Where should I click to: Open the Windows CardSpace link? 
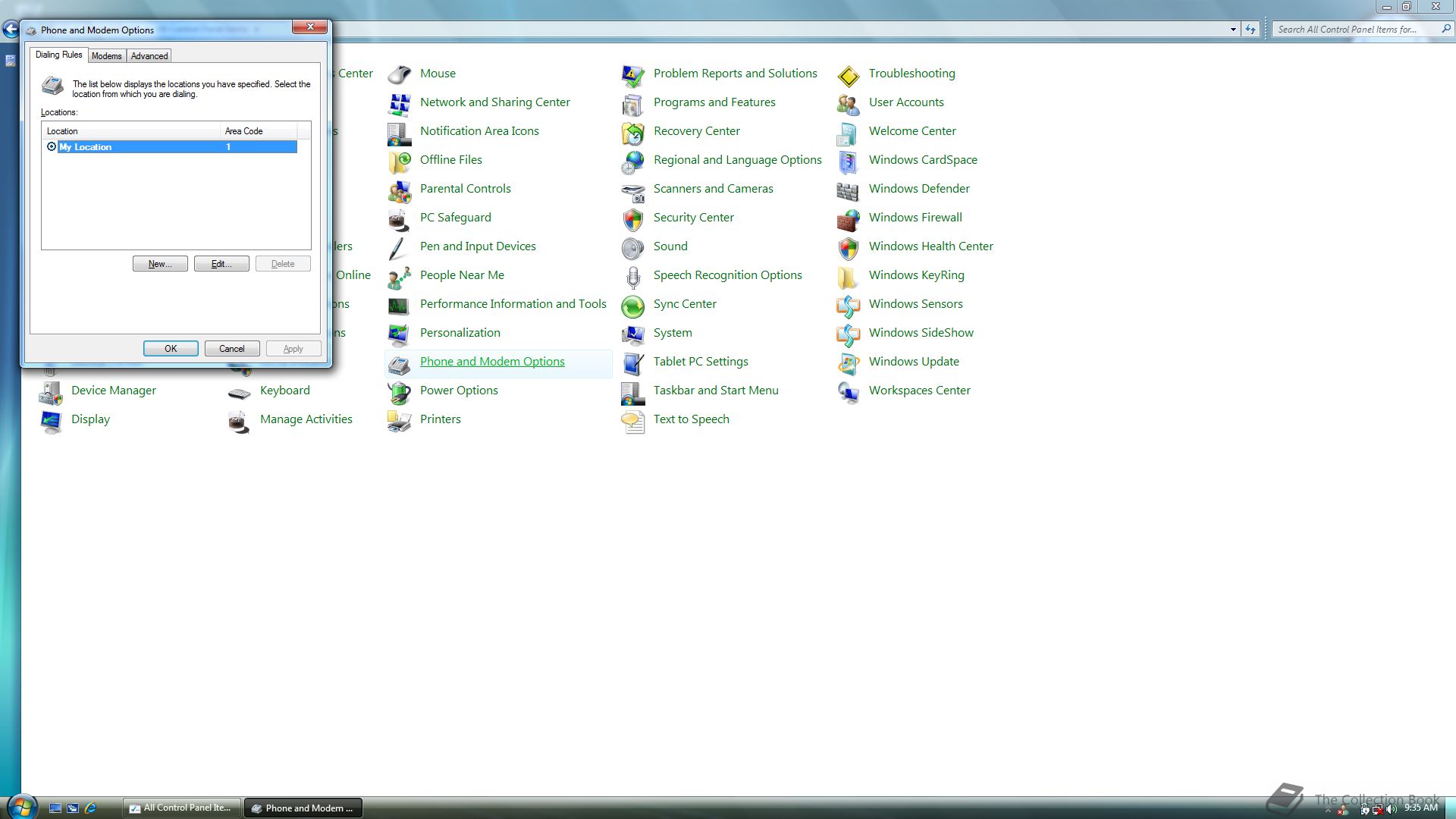tap(923, 160)
